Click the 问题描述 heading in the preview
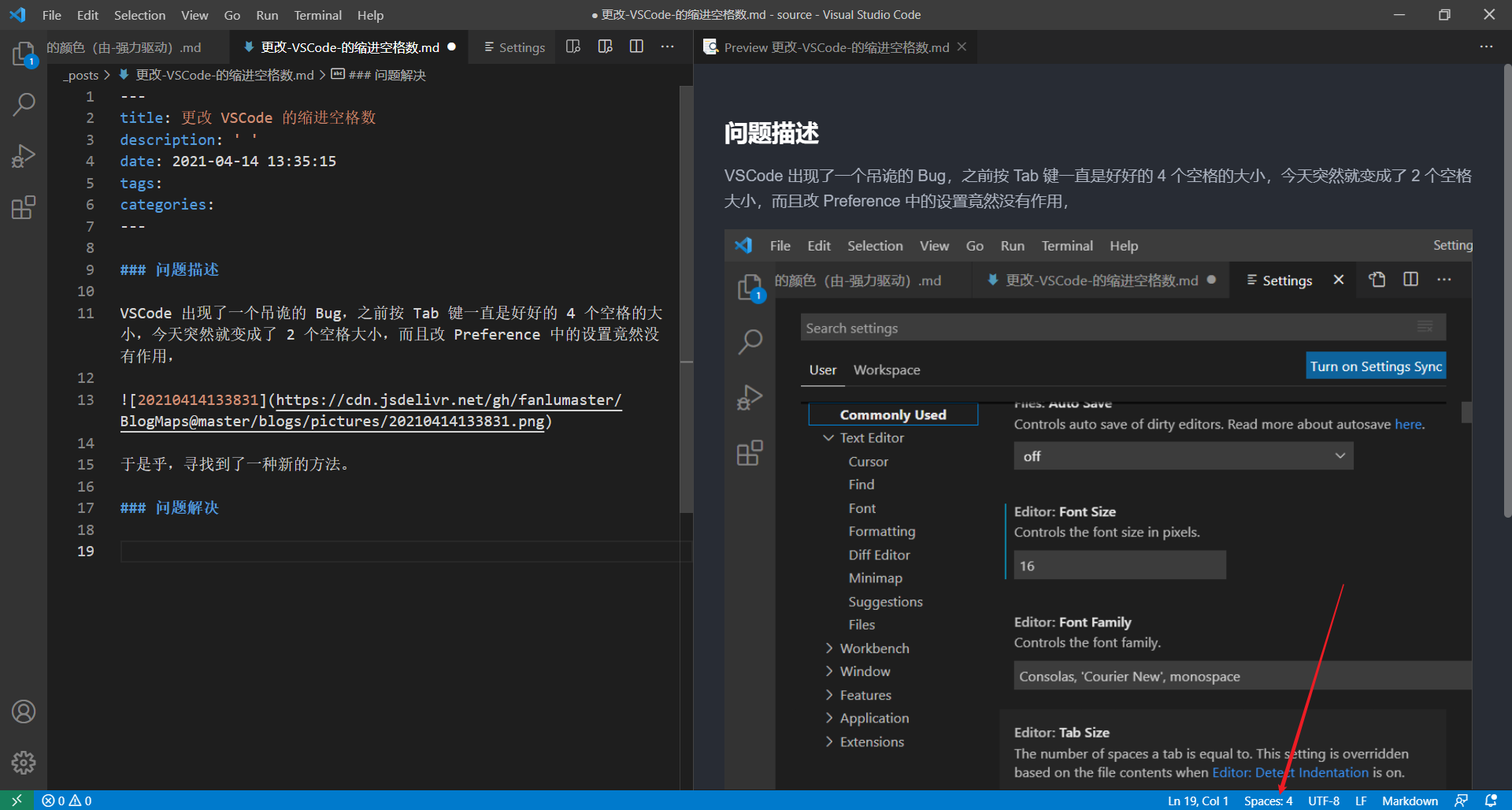This screenshot has width=1512, height=810. [x=772, y=133]
